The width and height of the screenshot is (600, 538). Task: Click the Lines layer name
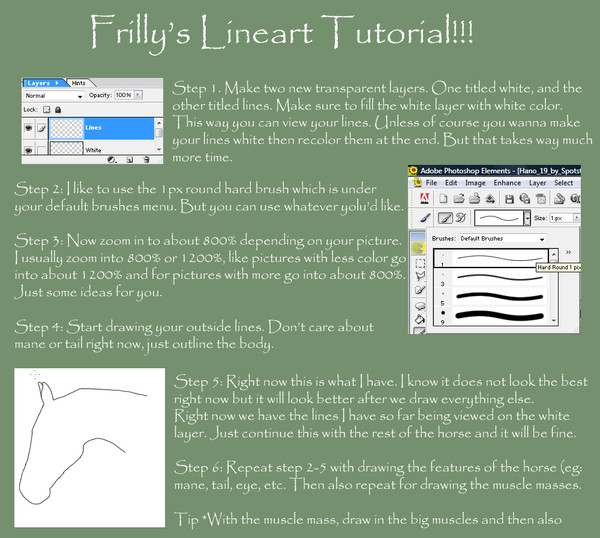93,128
